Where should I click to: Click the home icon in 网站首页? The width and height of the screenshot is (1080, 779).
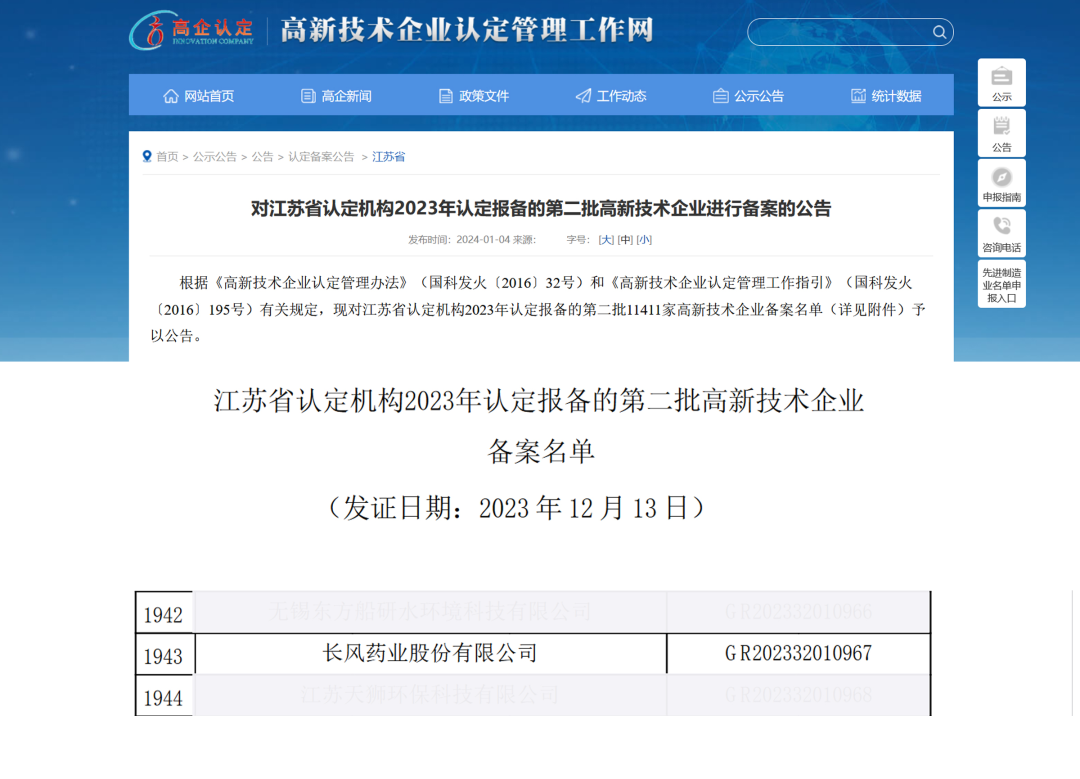[x=171, y=96]
